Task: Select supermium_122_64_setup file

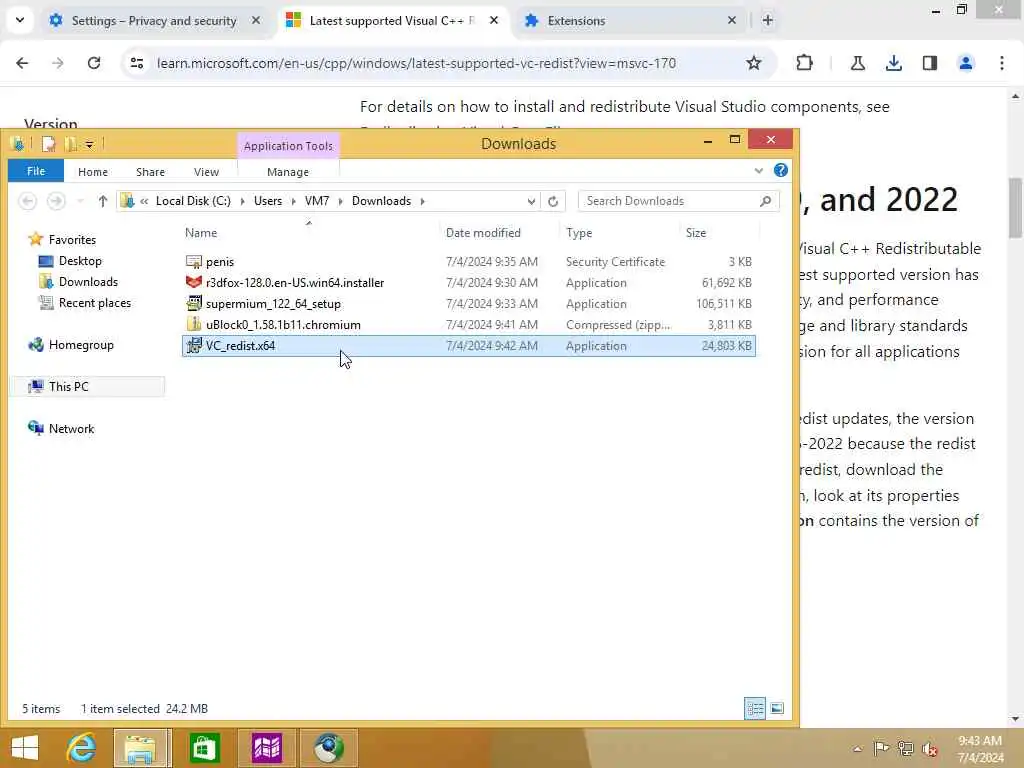Action: click(x=469, y=304)
